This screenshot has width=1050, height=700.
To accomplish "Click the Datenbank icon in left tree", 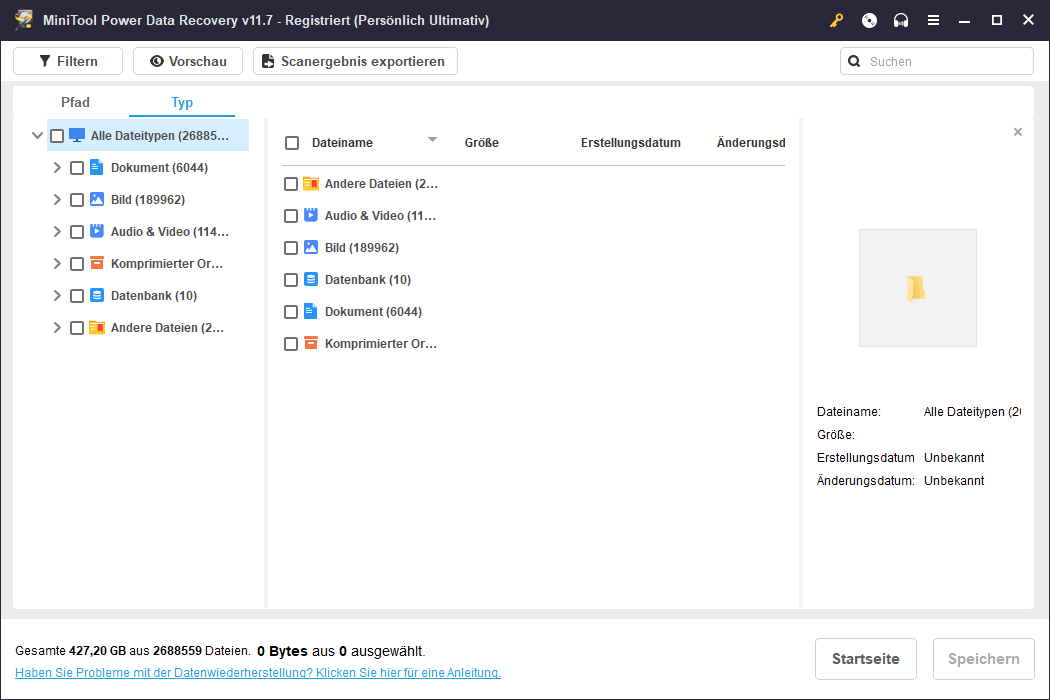I will point(96,295).
